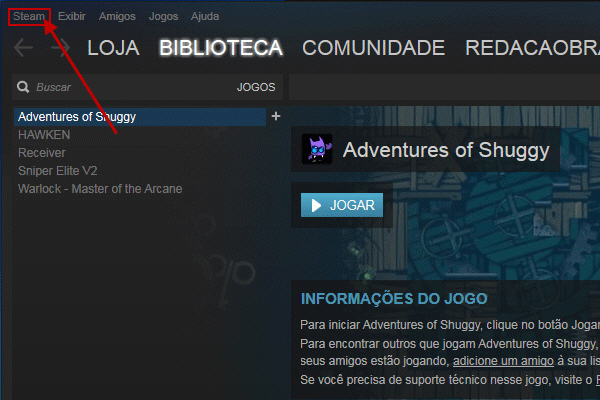This screenshot has height=400, width=600.
Task: Open the Jogos menu
Action: tap(163, 16)
